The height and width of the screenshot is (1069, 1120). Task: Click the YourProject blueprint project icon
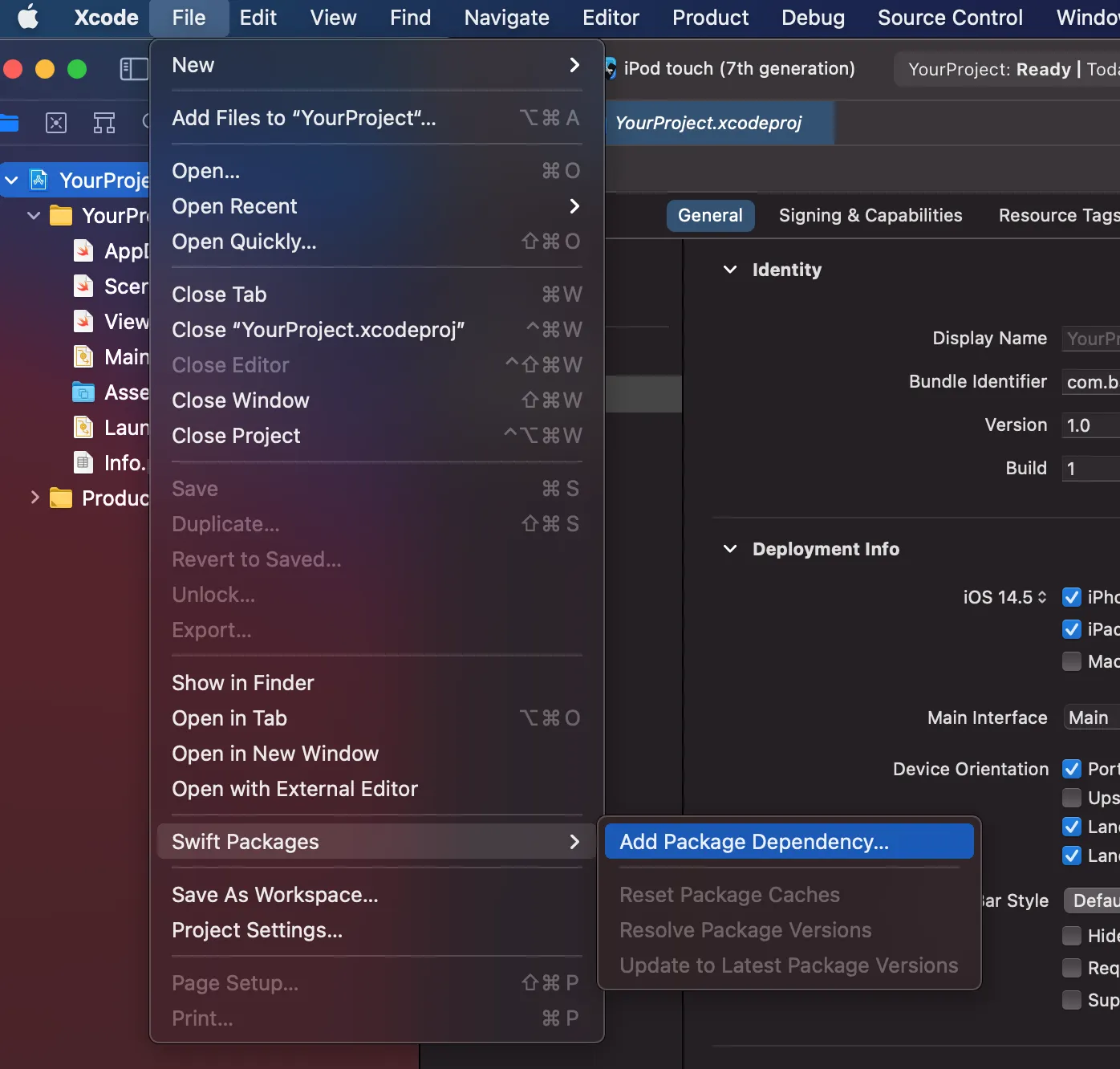click(x=39, y=180)
